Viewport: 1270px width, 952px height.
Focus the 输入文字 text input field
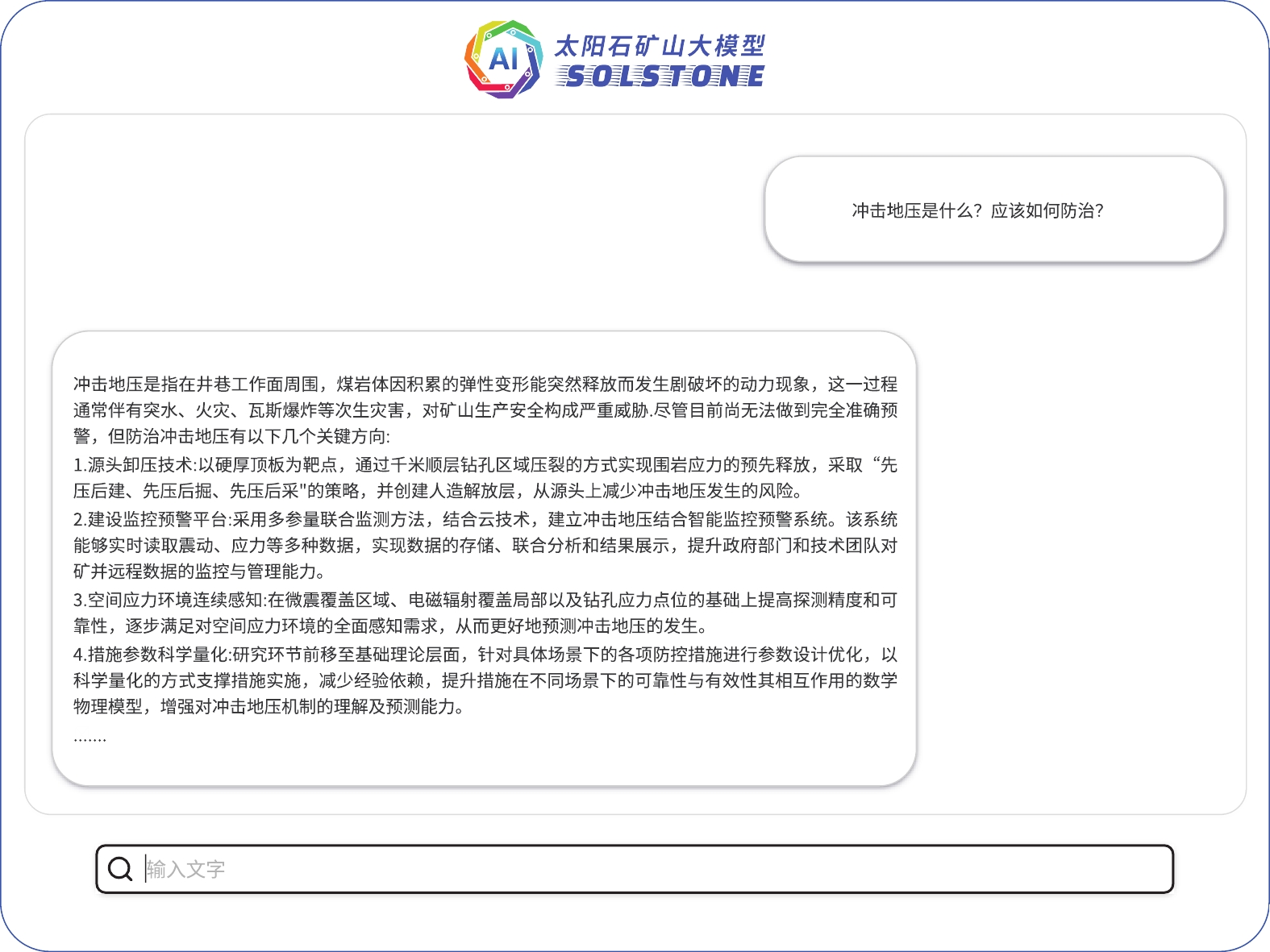pyautogui.click(x=645, y=869)
